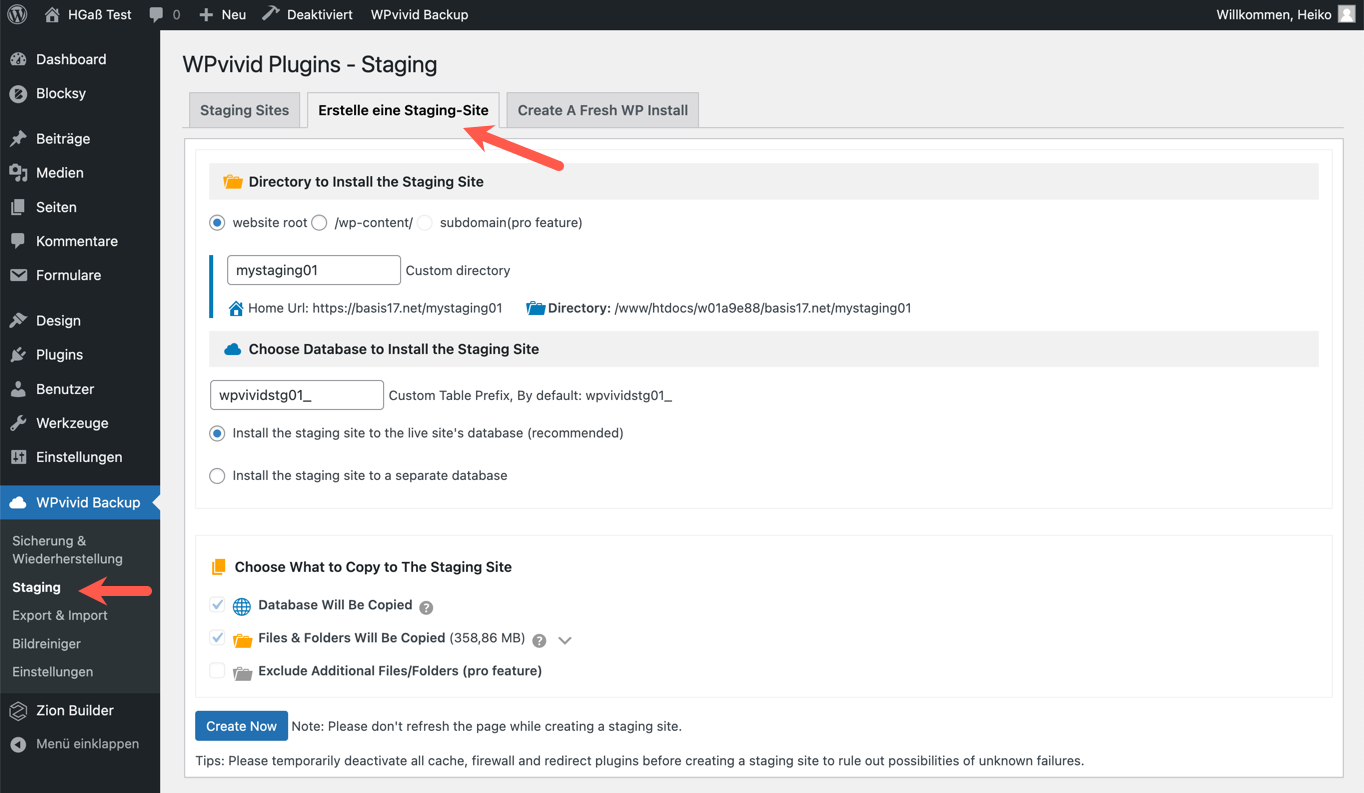Open Sicherung & Wiederherstellung submenu

coord(67,550)
